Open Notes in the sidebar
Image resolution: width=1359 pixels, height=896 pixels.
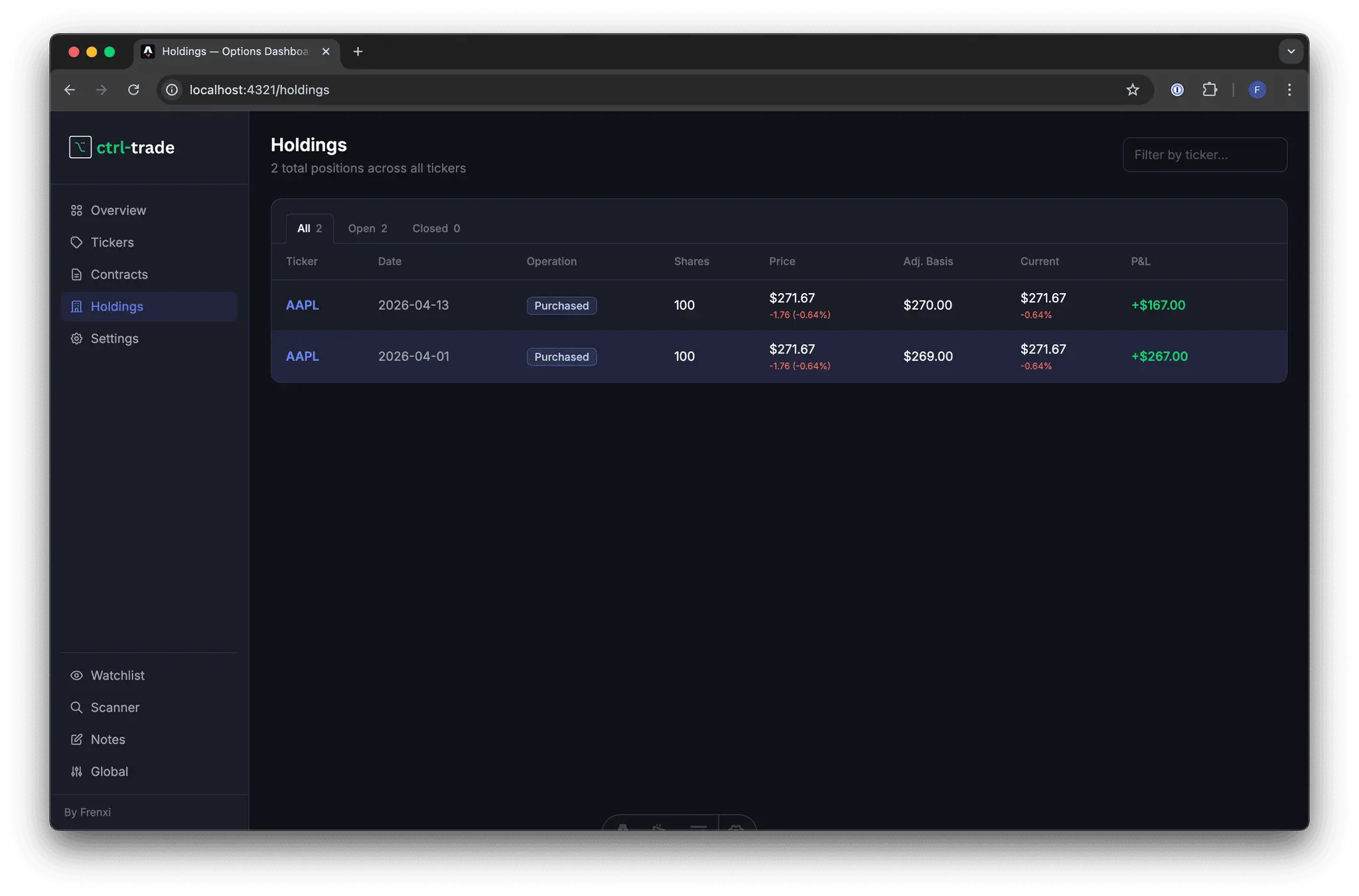point(149,739)
